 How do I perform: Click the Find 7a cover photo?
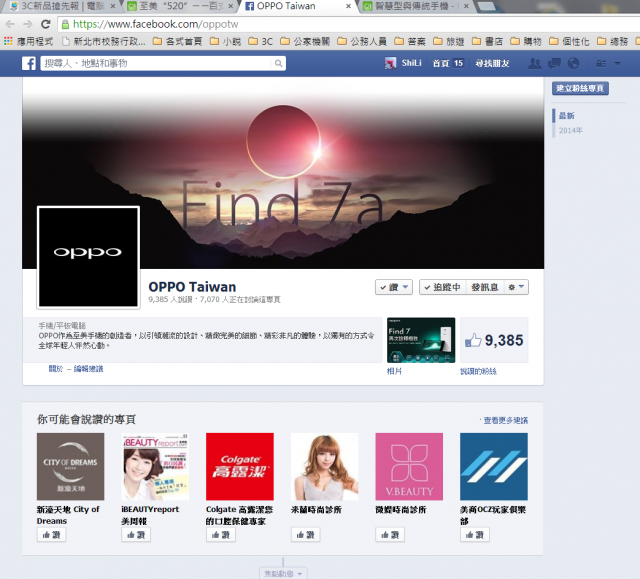click(283, 173)
